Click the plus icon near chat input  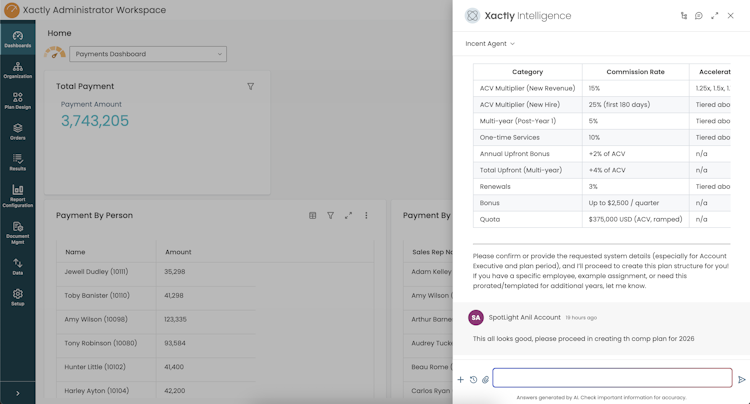460,380
